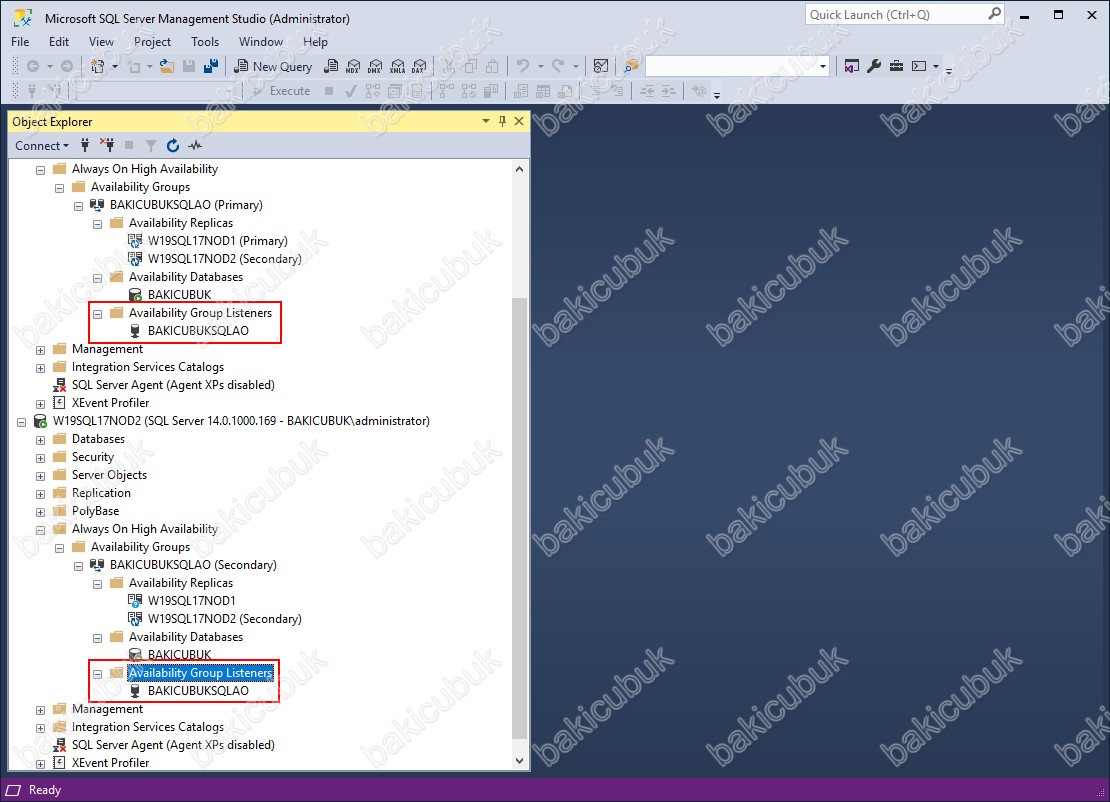1110x802 pixels.
Task: Click the Refresh icon in Object Explorer
Action: click(x=173, y=145)
